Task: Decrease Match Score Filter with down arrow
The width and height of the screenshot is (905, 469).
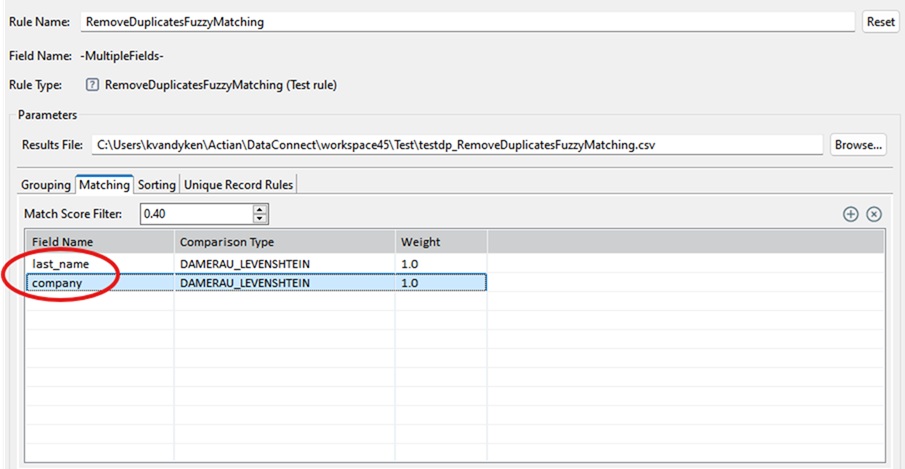Action: click(261, 218)
